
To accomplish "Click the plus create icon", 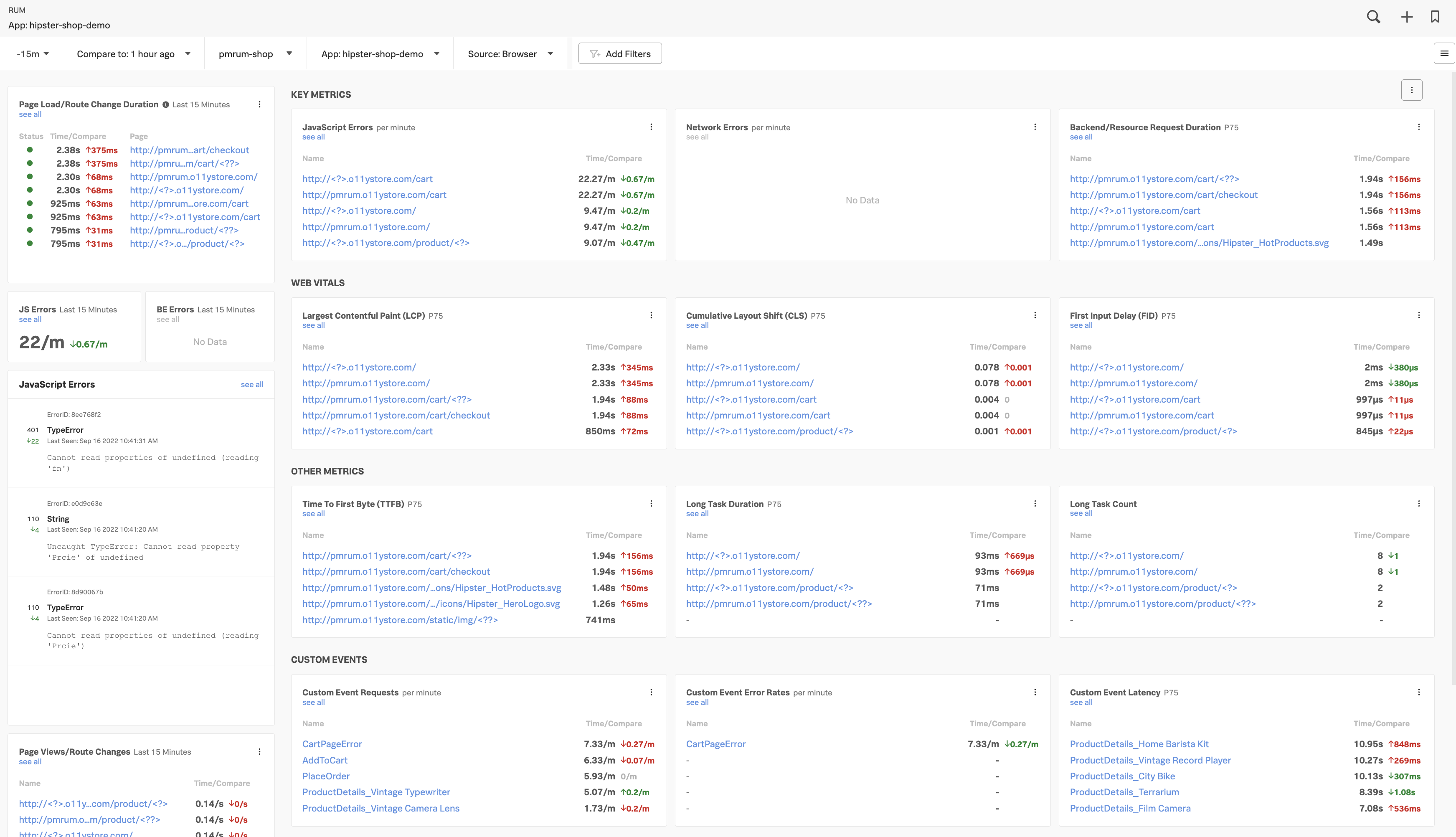I will click(x=1407, y=17).
